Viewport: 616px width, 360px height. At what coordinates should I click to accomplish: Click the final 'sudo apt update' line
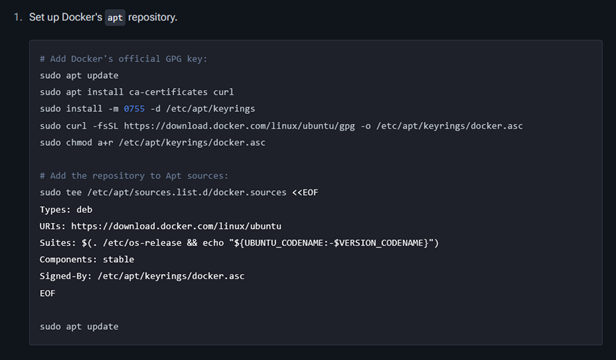[79, 327]
